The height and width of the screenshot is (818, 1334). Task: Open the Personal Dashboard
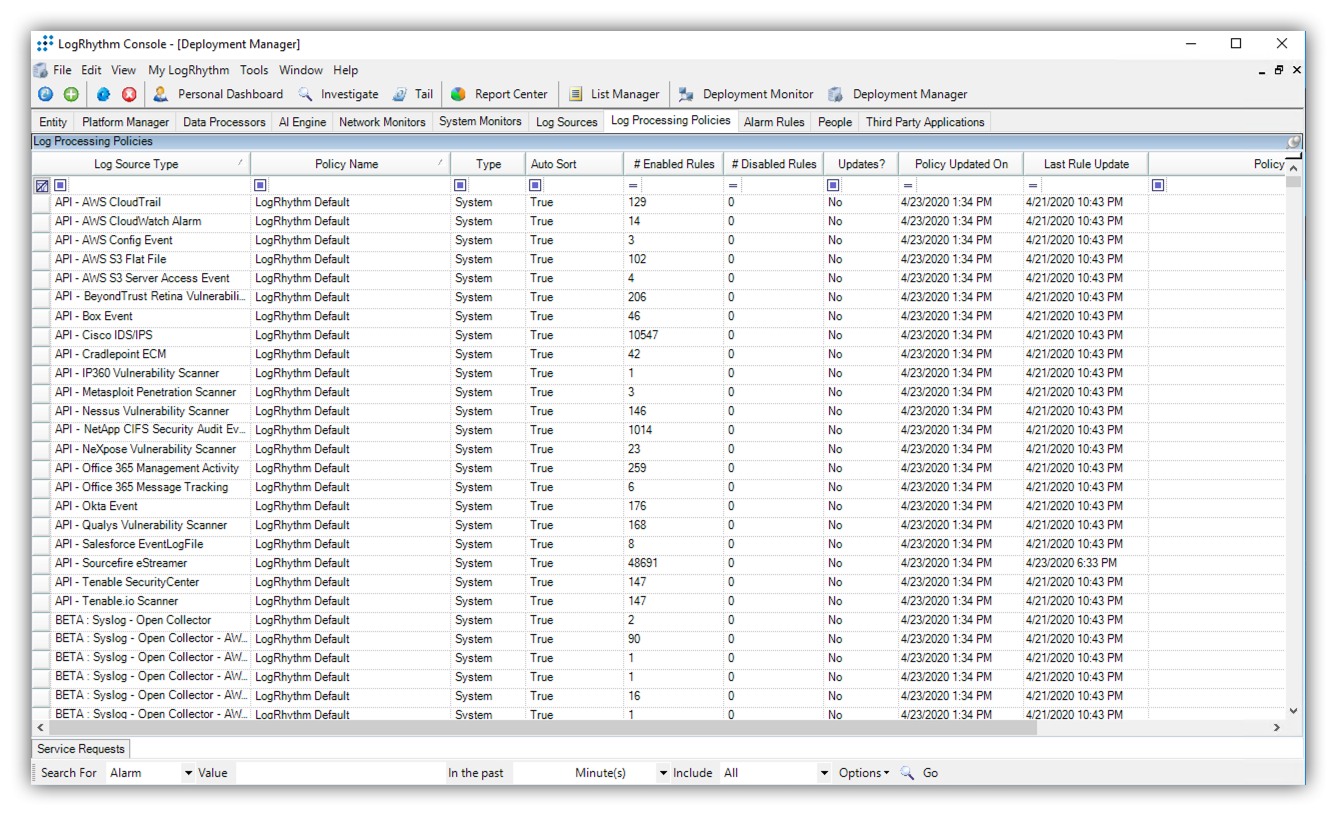229,94
